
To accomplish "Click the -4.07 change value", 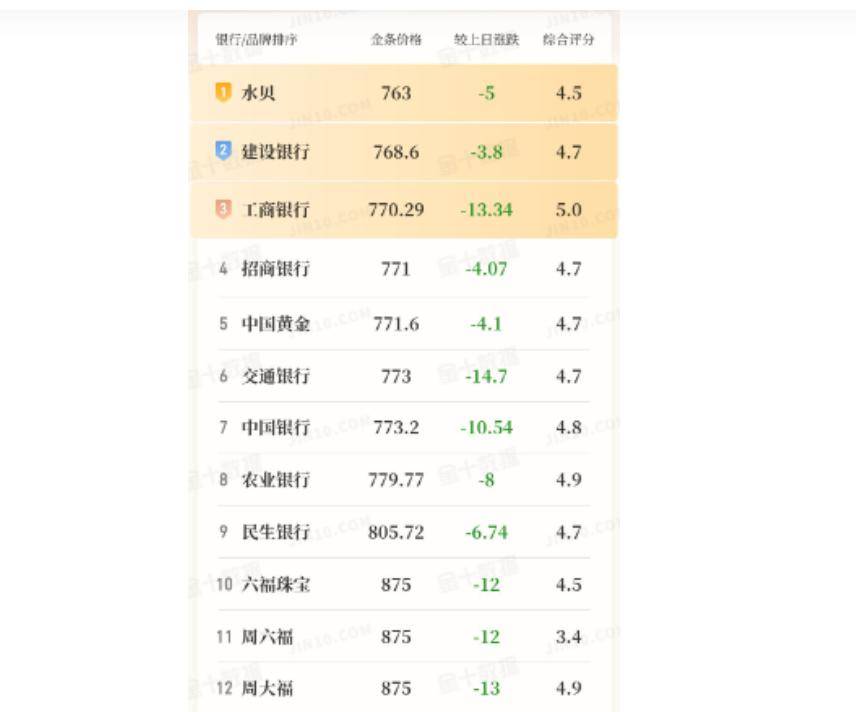I will [x=486, y=269].
